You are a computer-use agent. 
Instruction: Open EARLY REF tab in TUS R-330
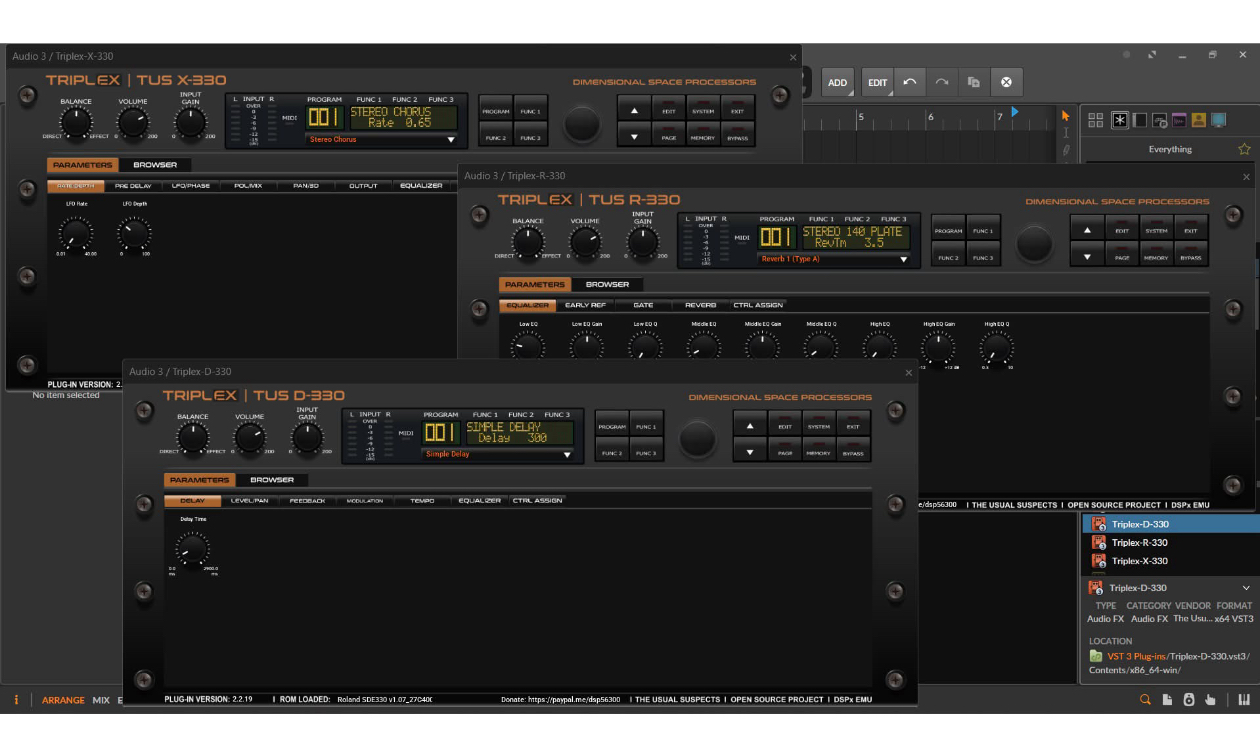click(x=585, y=305)
